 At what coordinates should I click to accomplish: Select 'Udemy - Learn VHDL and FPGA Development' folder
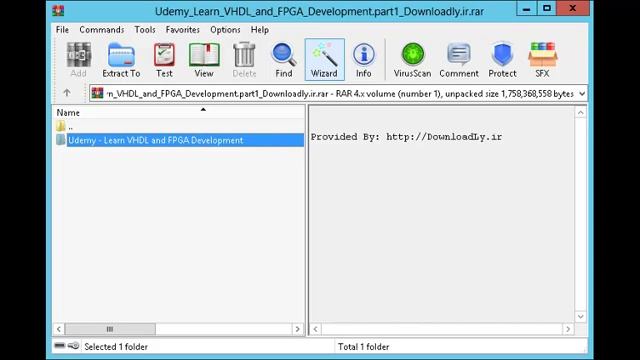click(179, 140)
